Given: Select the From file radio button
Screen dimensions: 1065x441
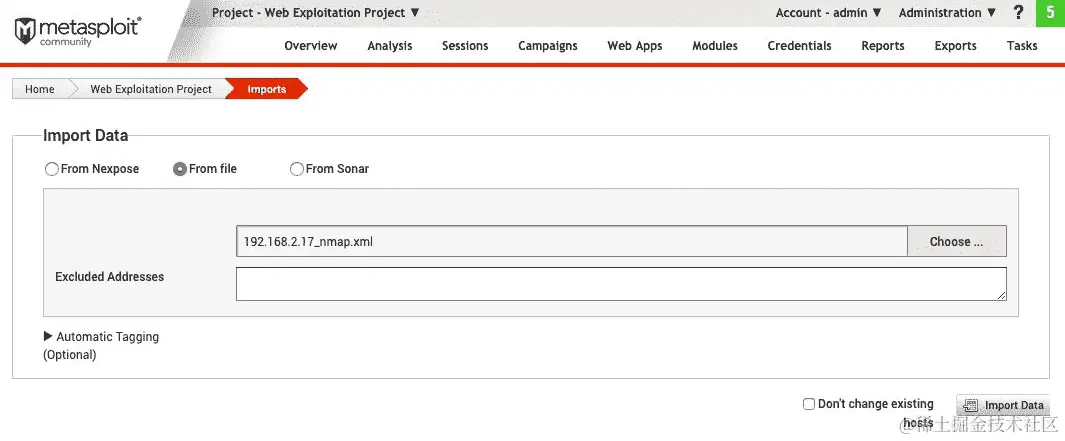Looking at the screenshot, I should (180, 169).
